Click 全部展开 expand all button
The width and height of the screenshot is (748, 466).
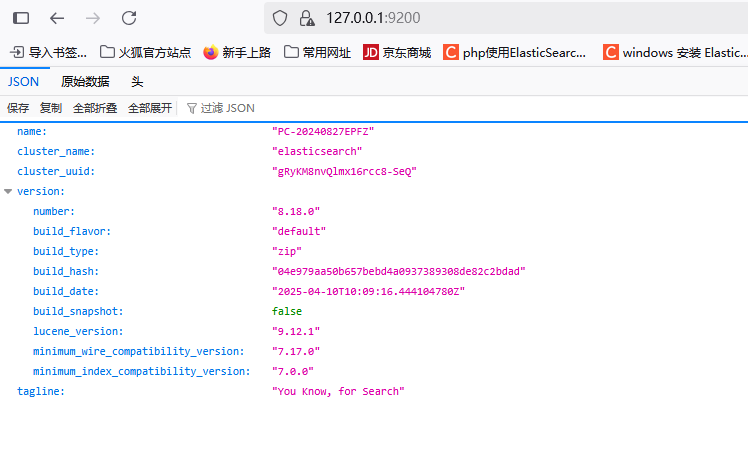click(150, 108)
